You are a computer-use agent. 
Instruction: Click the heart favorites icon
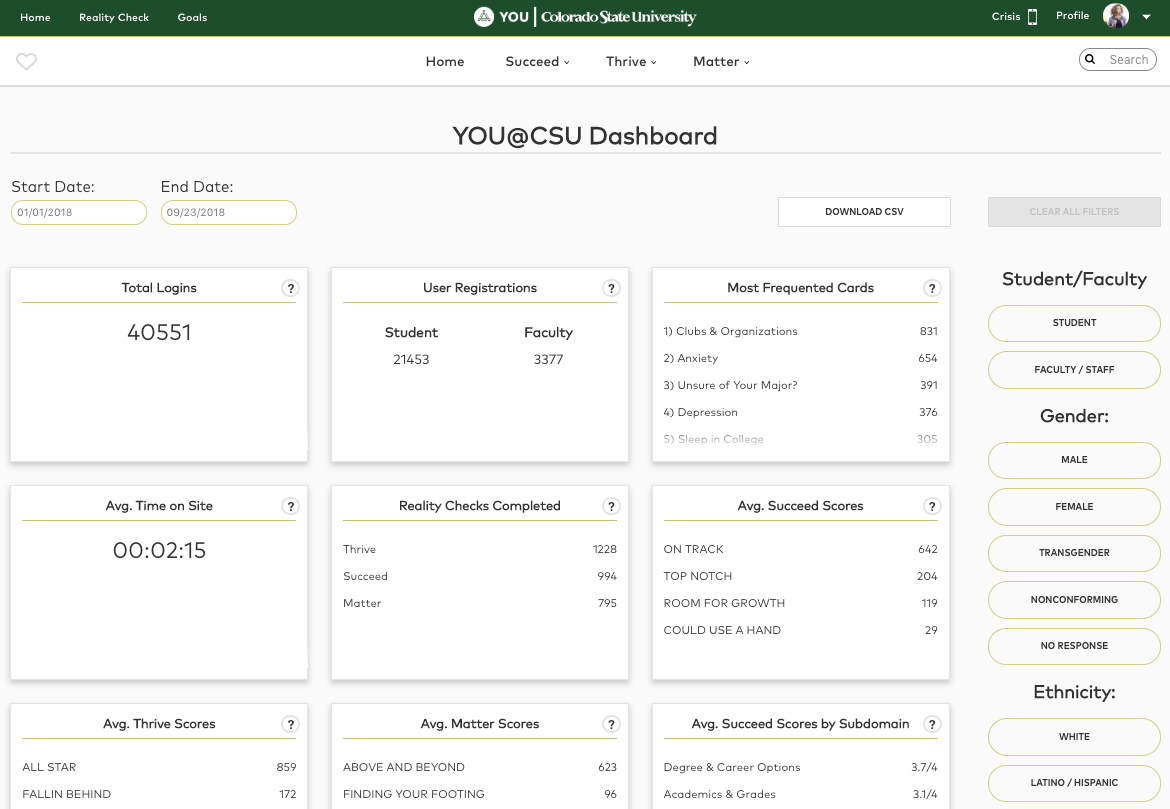click(26, 61)
